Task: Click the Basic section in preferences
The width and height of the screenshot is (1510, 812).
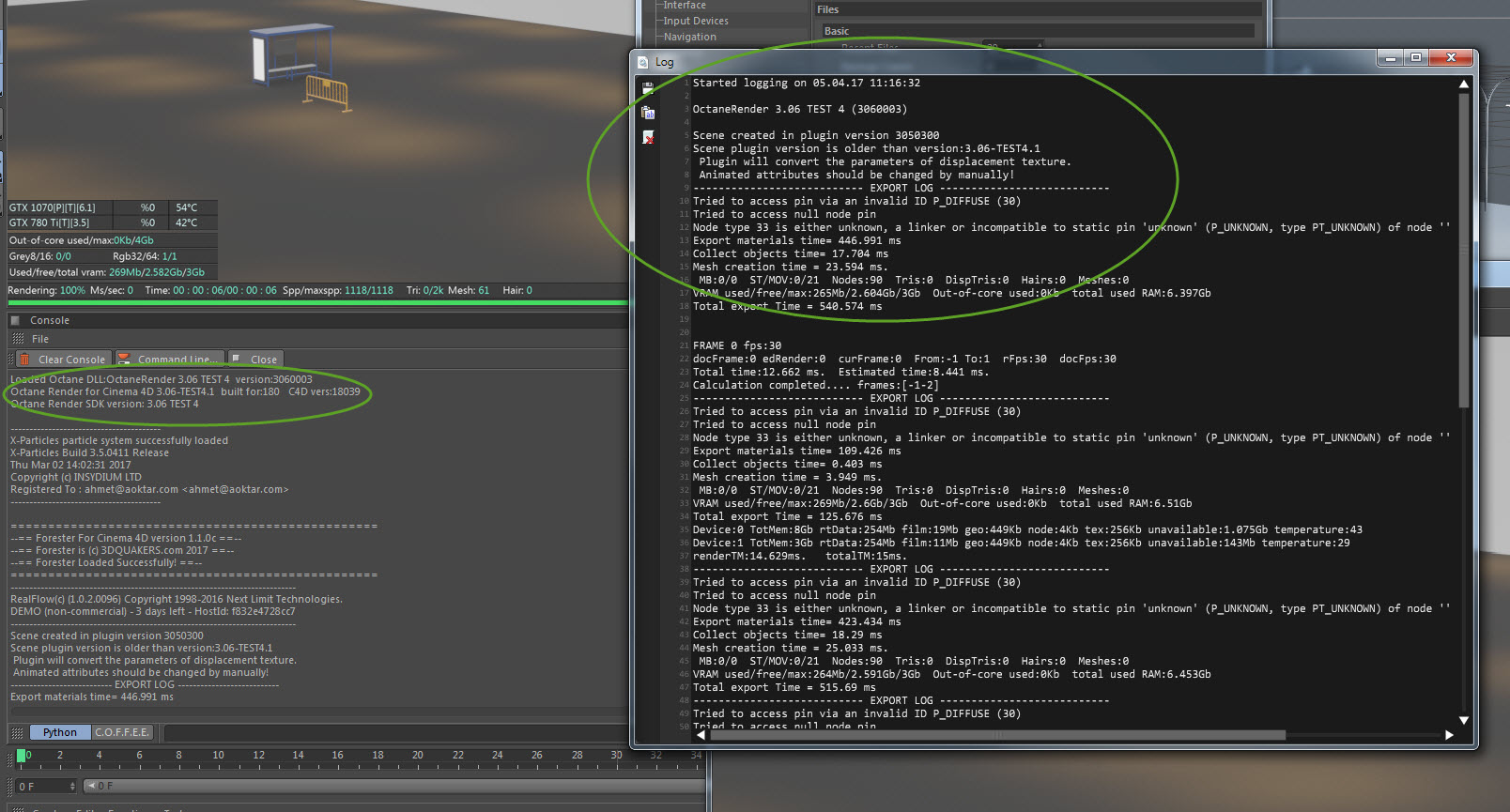Action: pos(1039,31)
